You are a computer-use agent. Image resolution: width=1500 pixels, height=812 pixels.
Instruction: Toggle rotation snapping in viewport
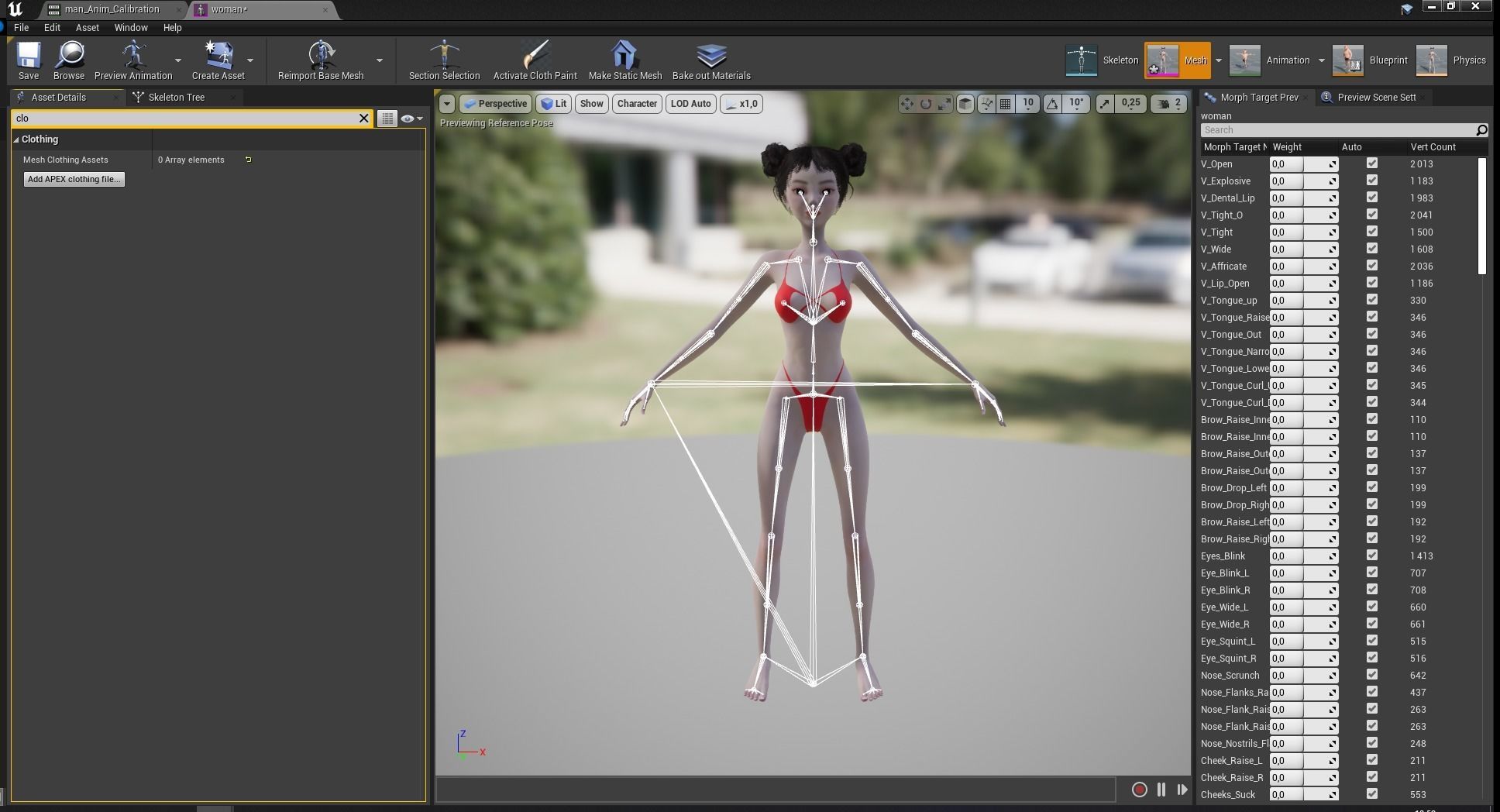pos(1052,104)
